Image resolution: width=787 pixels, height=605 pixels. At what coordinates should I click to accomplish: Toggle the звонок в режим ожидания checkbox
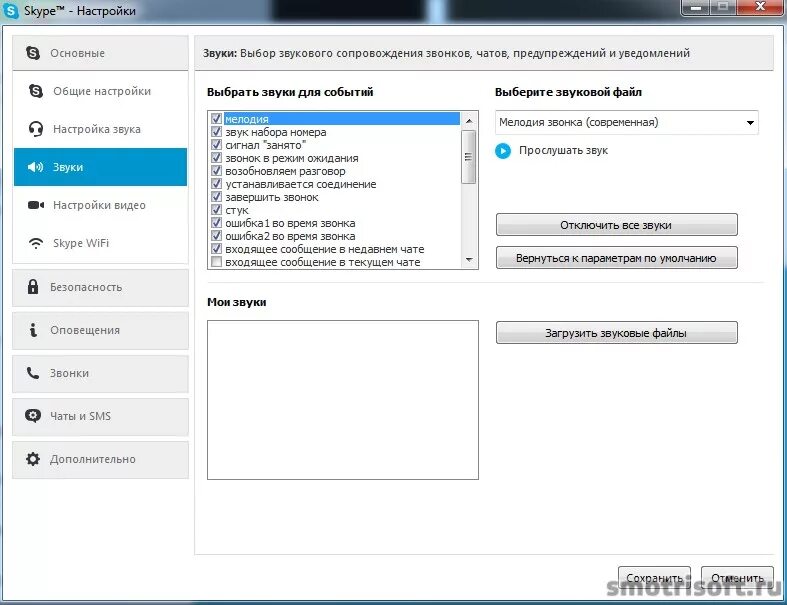point(216,158)
